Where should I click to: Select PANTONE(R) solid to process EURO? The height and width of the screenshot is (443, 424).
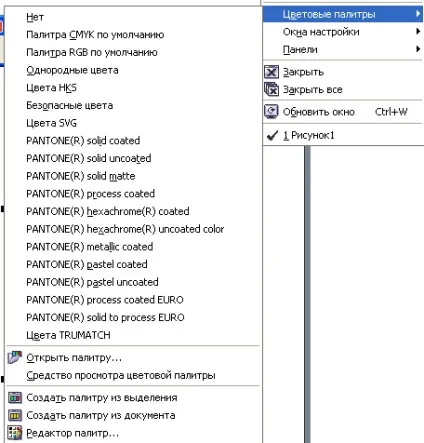pos(133,317)
